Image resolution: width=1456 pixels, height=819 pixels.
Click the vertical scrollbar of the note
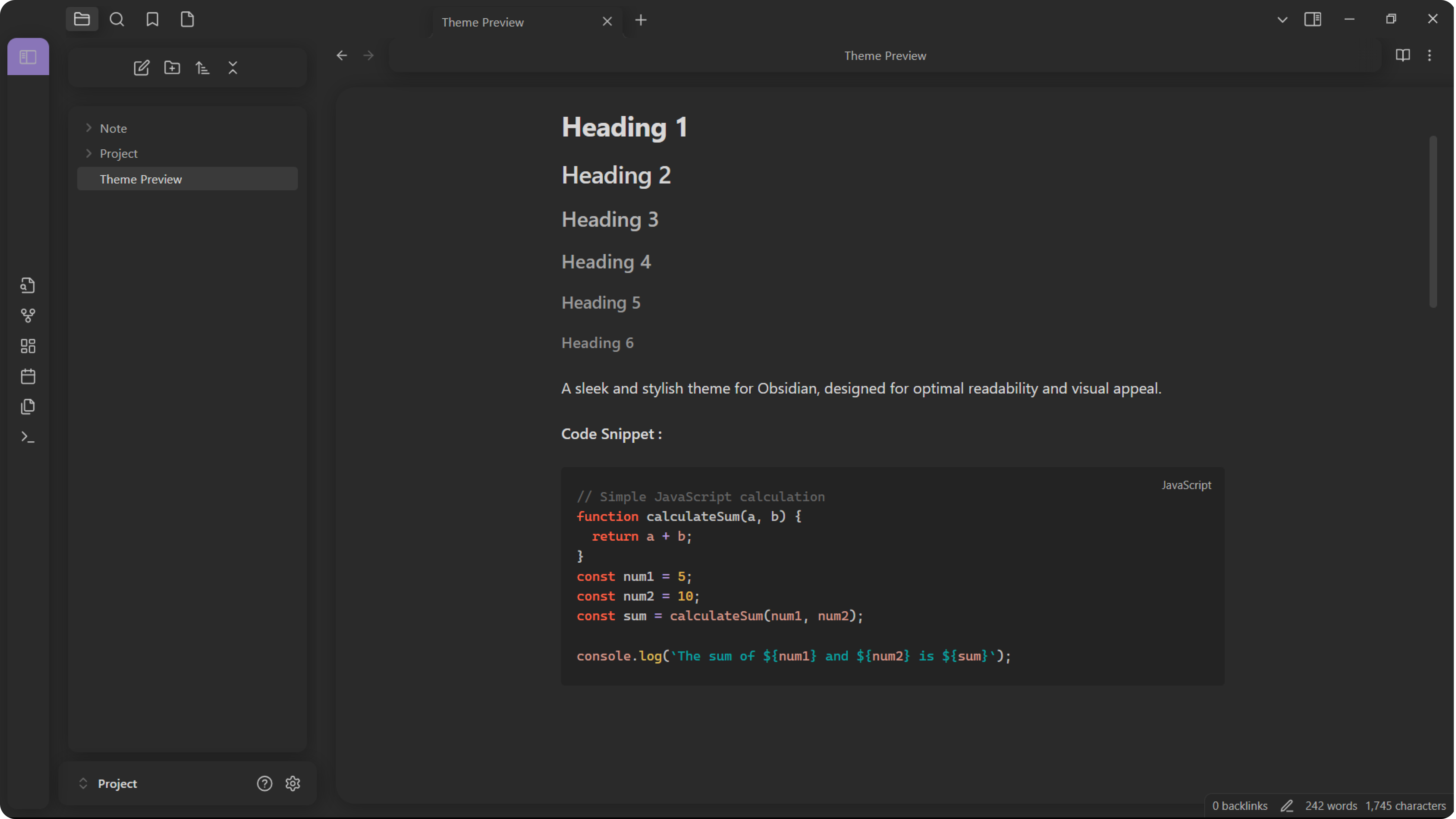coord(1433,222)
